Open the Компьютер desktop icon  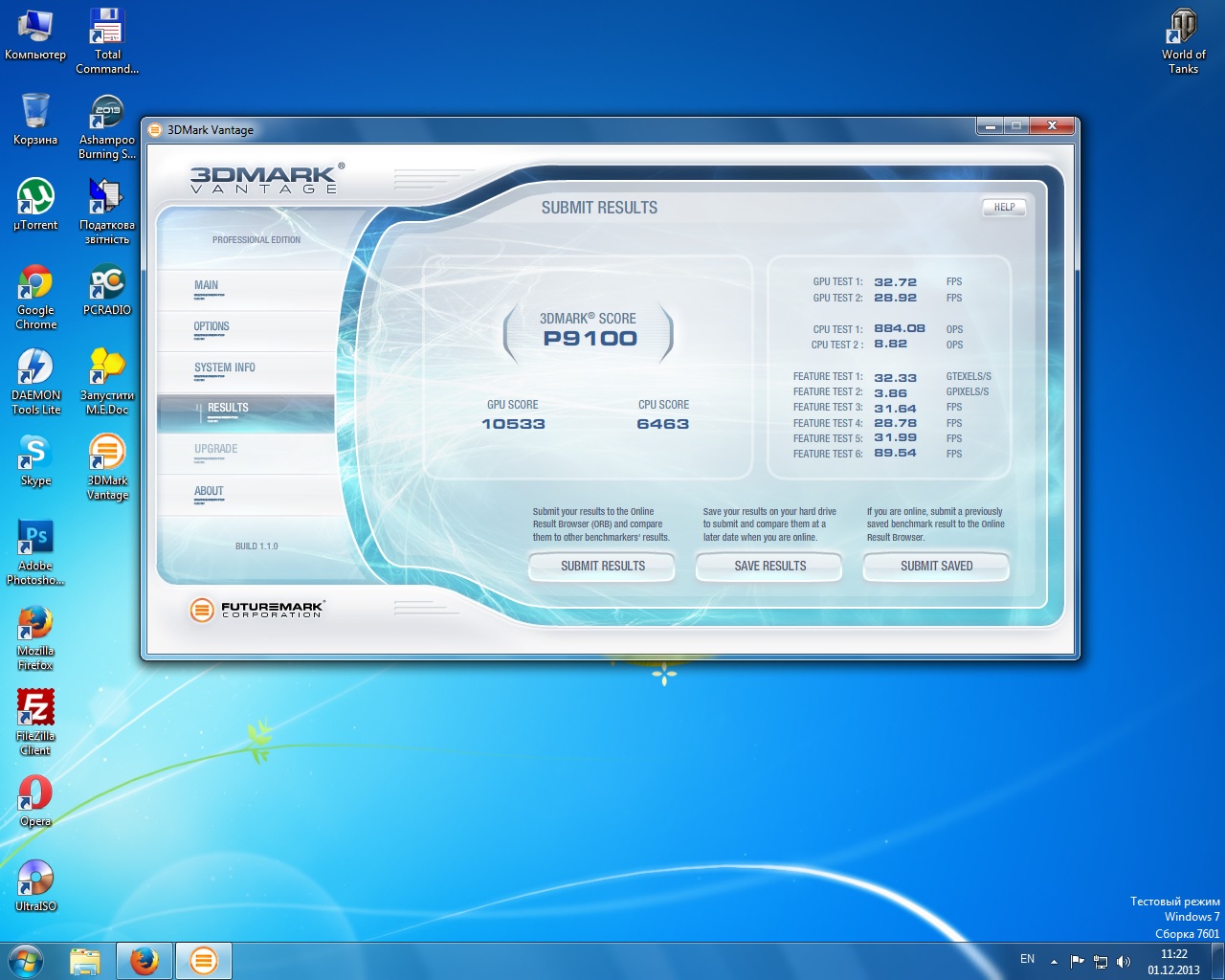pyautogui.click(x=35, y=34)
